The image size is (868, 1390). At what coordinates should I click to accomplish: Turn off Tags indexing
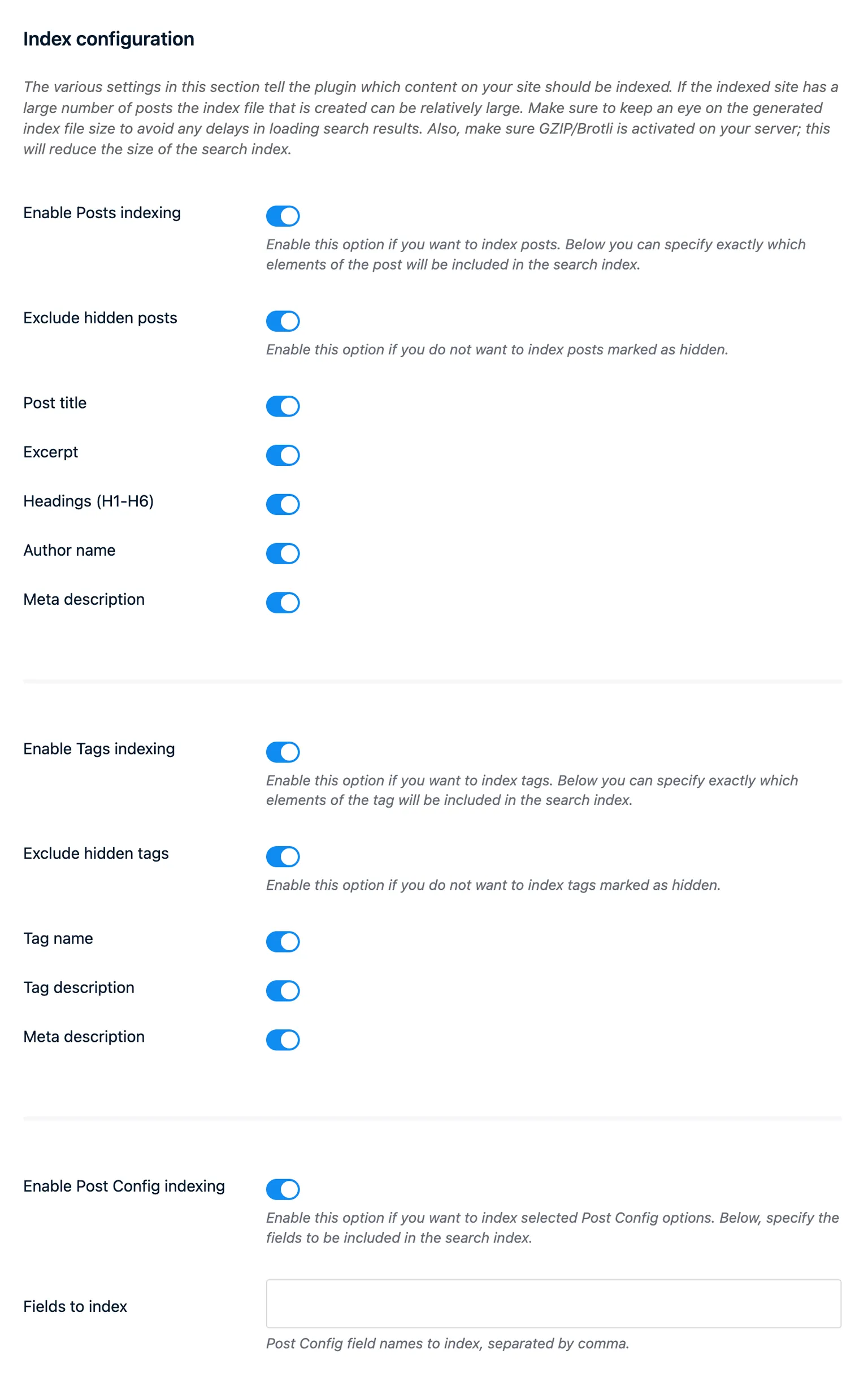283,752
